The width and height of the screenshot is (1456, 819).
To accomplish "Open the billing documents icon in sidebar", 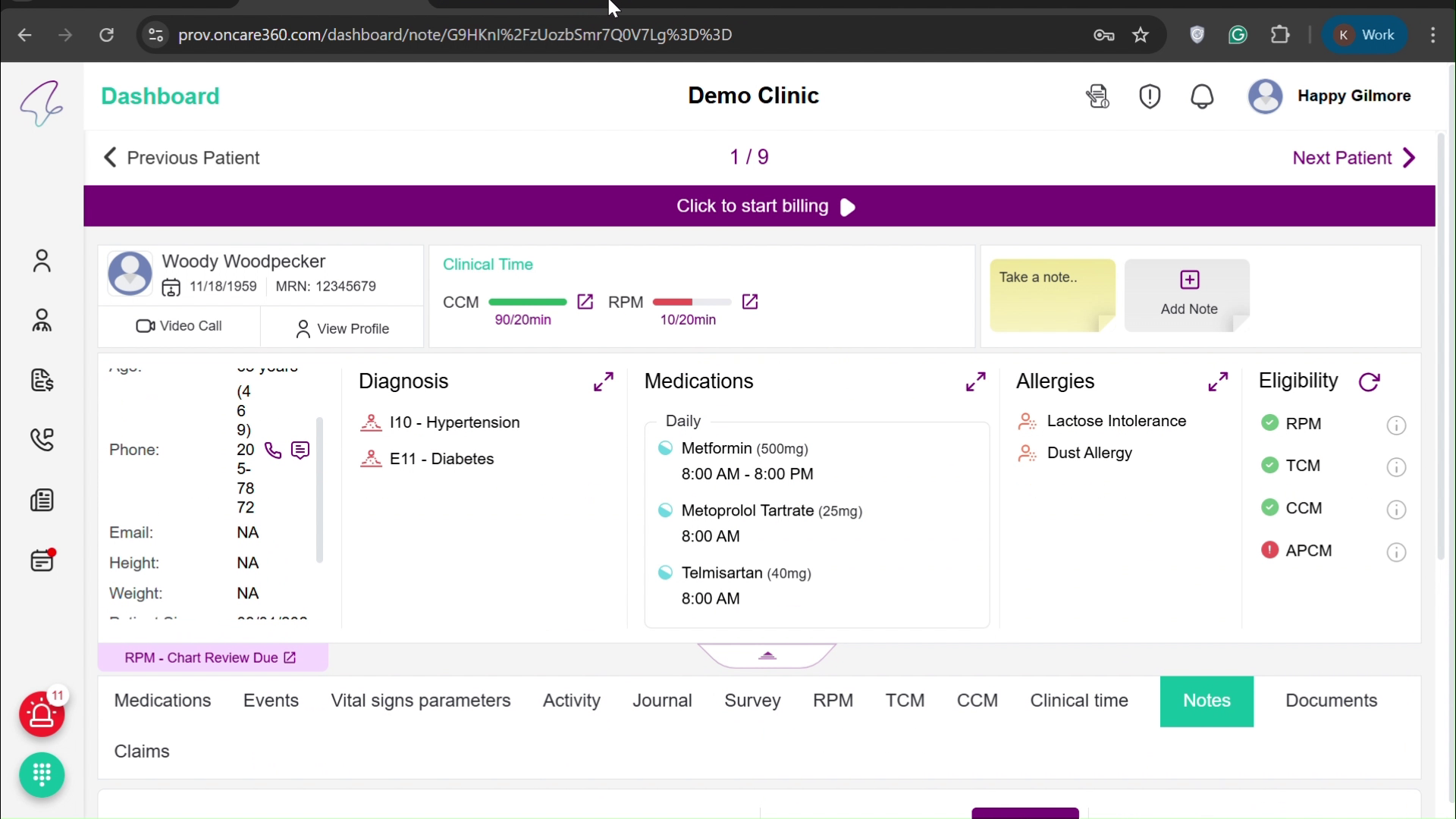I will (42, 381).
